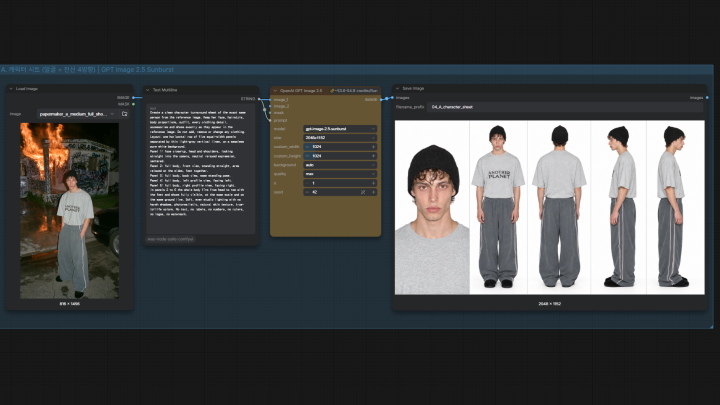Select the Text Multiline node title

[x=165, y=90]
